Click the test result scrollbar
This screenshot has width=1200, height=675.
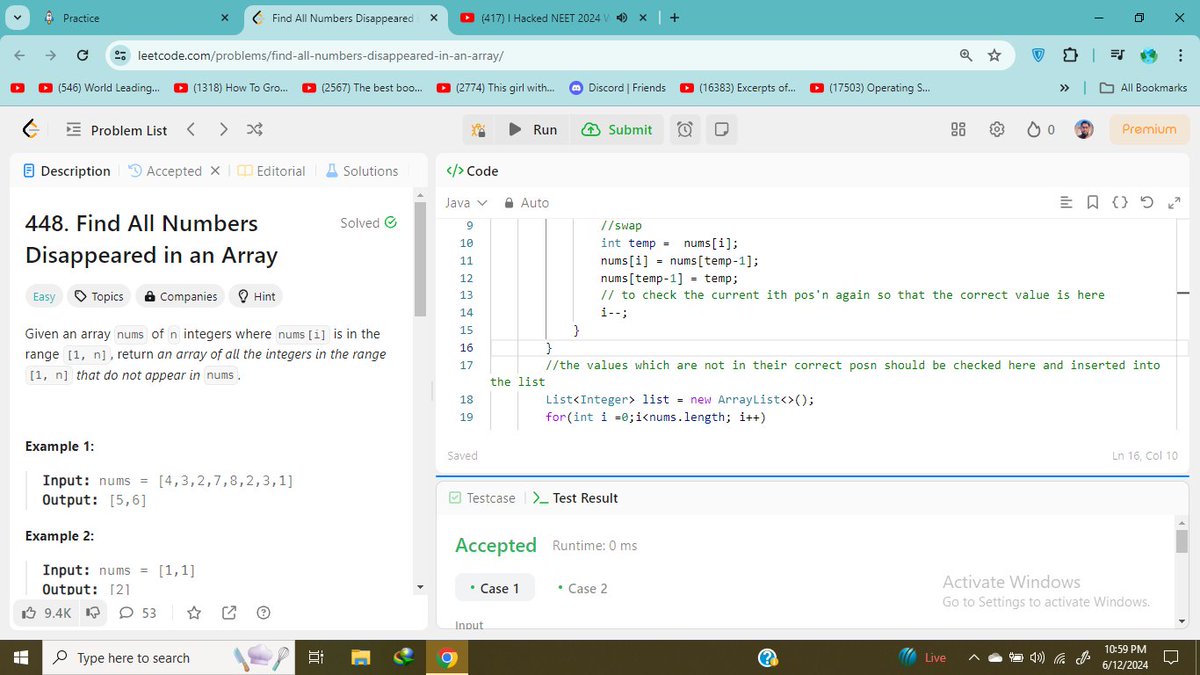pos(1182,541)
